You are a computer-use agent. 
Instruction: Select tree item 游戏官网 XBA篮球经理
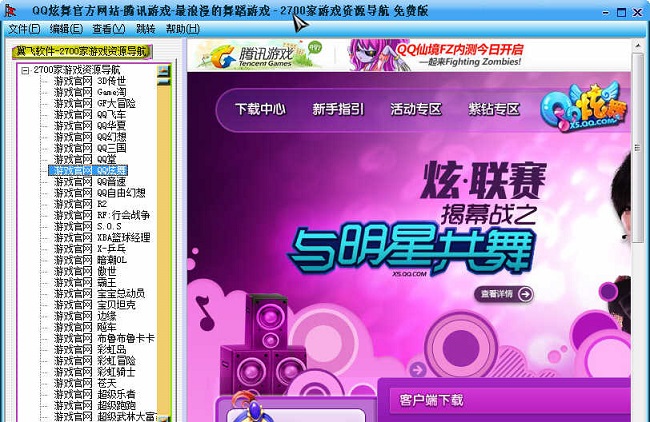(x=102, y=238)
